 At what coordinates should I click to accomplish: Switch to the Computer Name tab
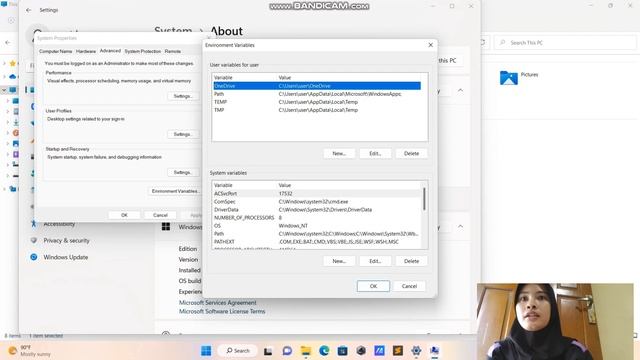pos(56,51)
